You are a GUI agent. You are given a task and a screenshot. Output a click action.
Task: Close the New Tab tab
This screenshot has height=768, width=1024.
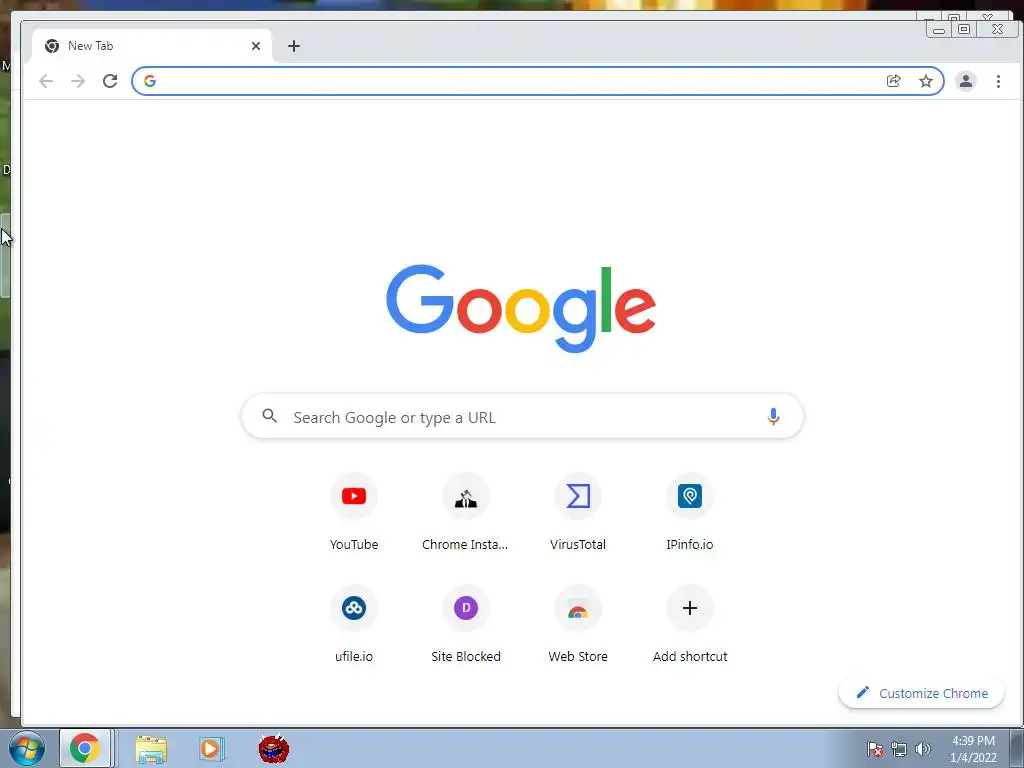click(x=256, y=46)
